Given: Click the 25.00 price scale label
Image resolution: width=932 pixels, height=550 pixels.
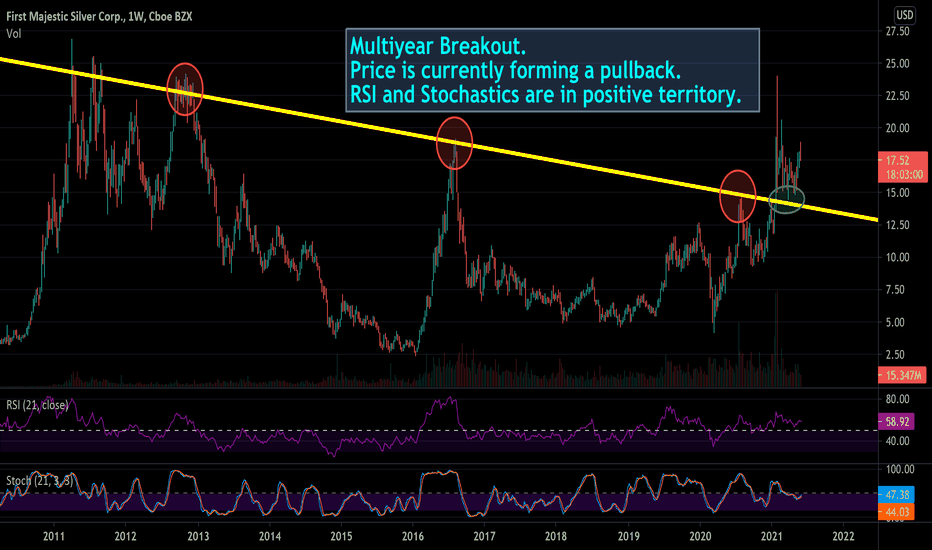Looking at the screenshot, I should coord(897,63).
